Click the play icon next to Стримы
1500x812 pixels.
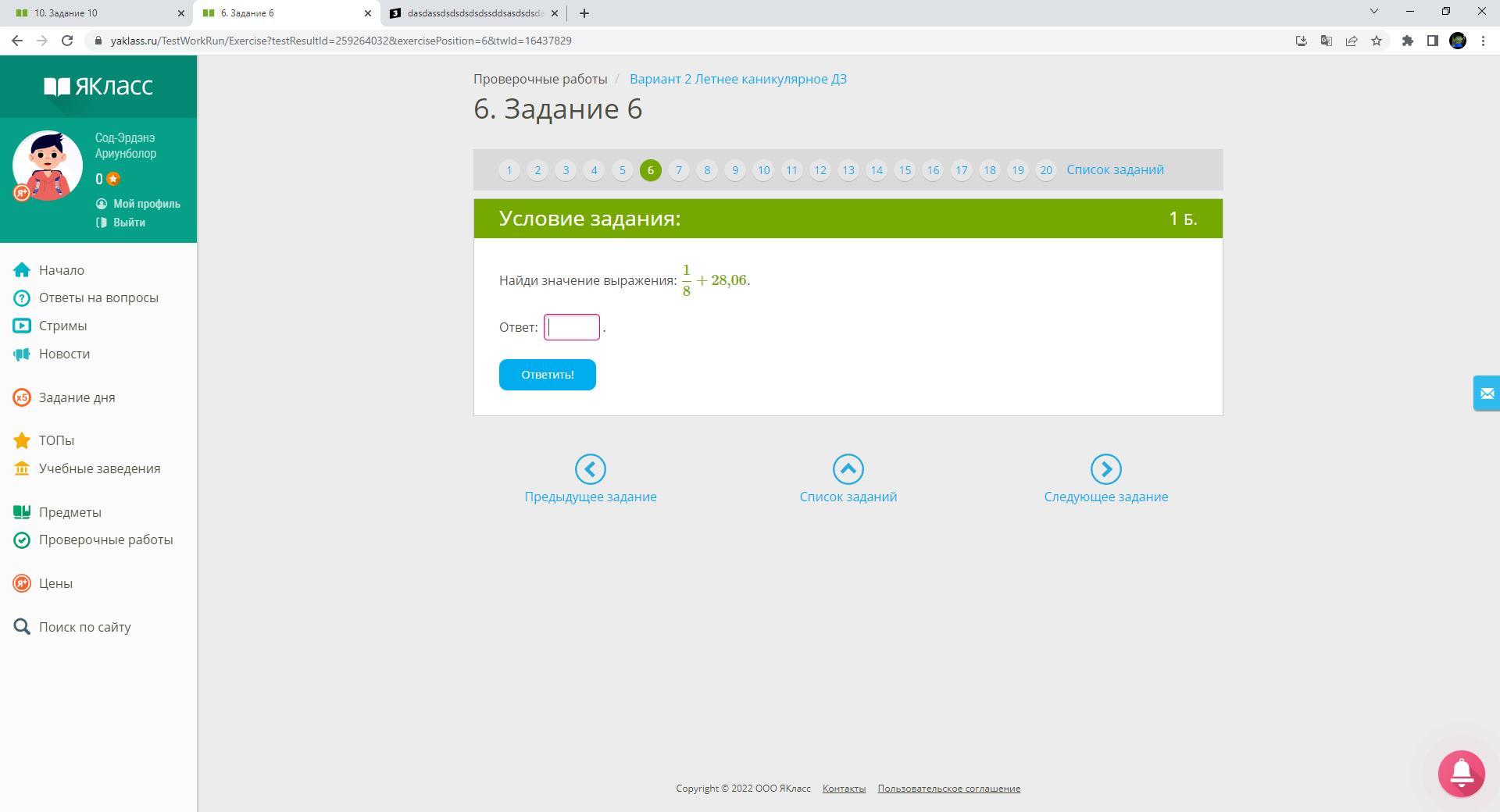[x=22, y=326]
